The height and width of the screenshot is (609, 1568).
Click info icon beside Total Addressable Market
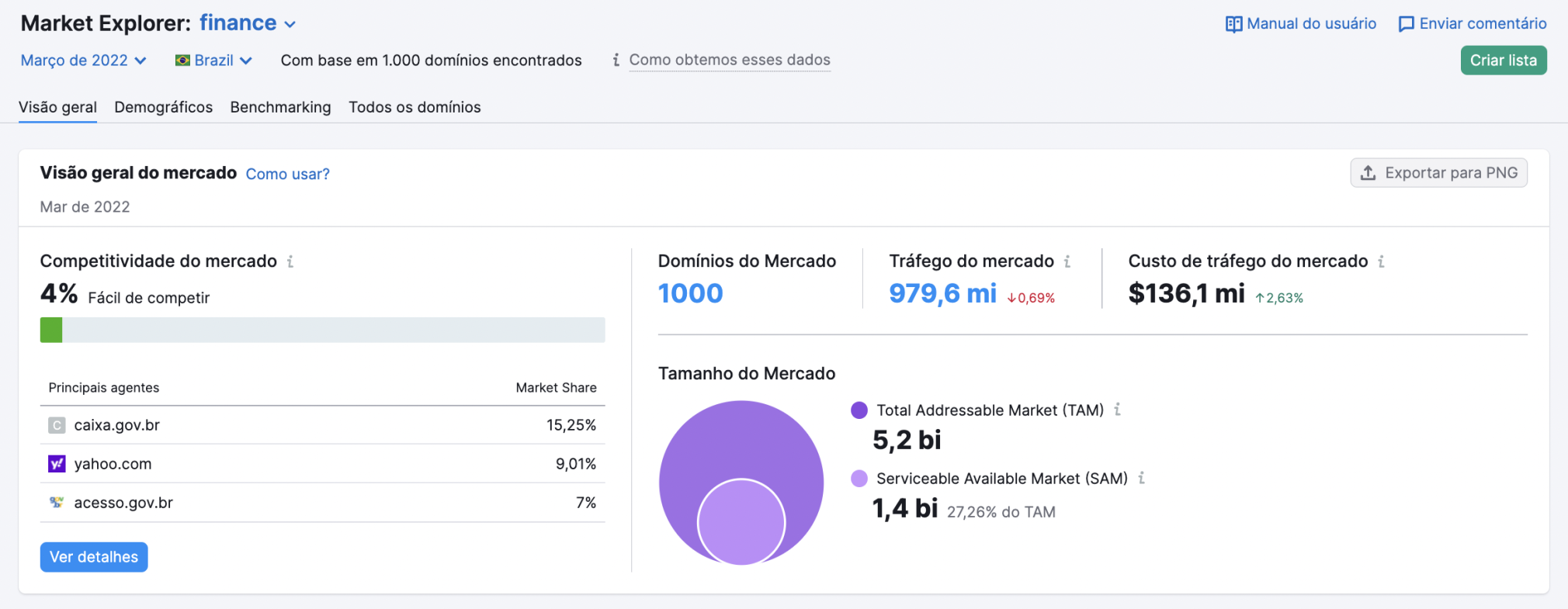pos(1118,410)
